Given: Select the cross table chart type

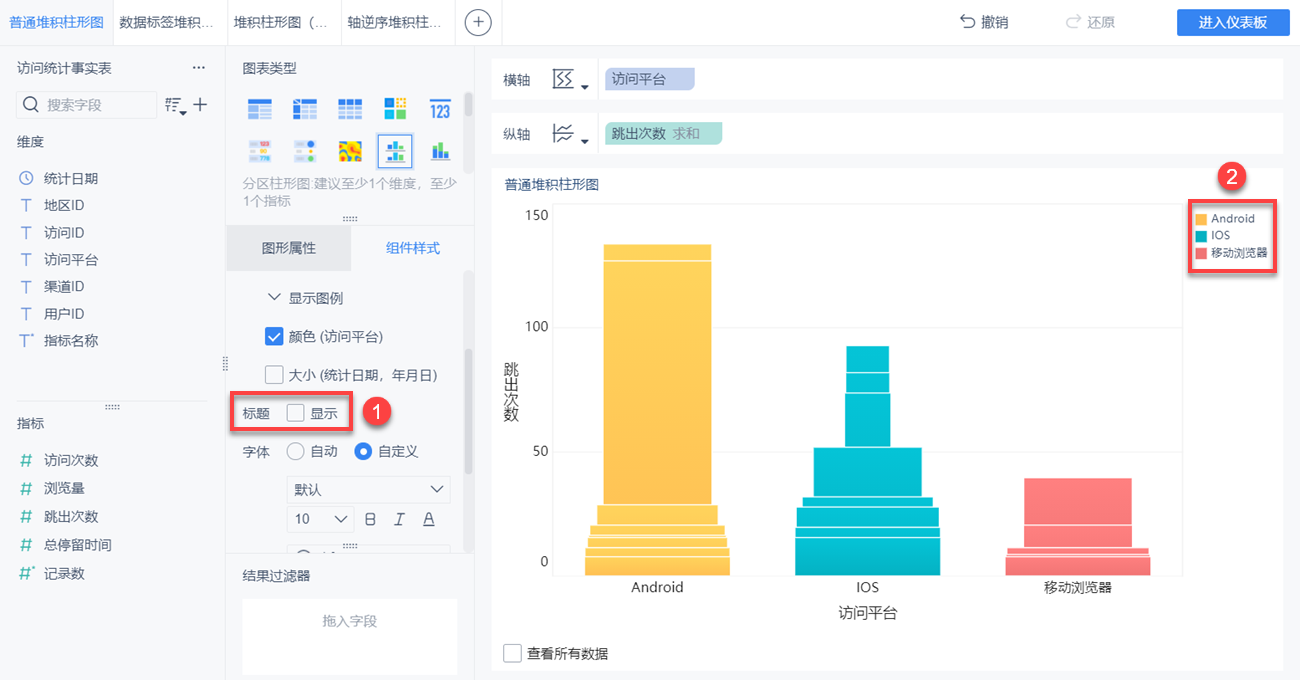Looking at the screenshot, I should pyautogui.click(x=305, y=110).
